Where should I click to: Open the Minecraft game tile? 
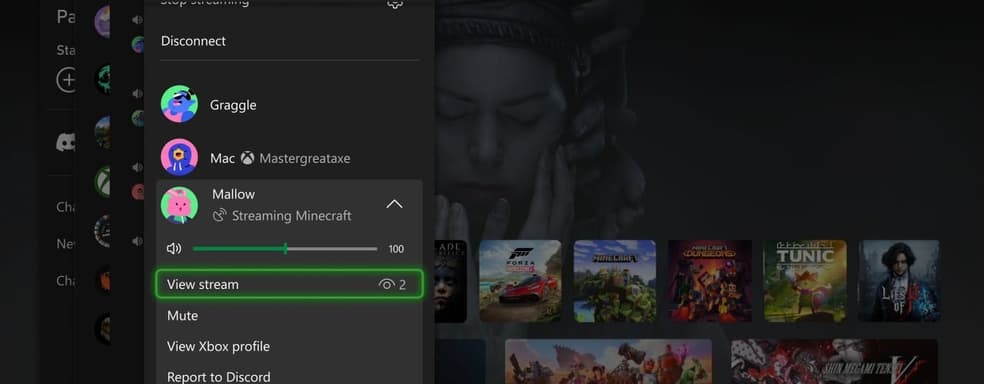pos(615,281)
